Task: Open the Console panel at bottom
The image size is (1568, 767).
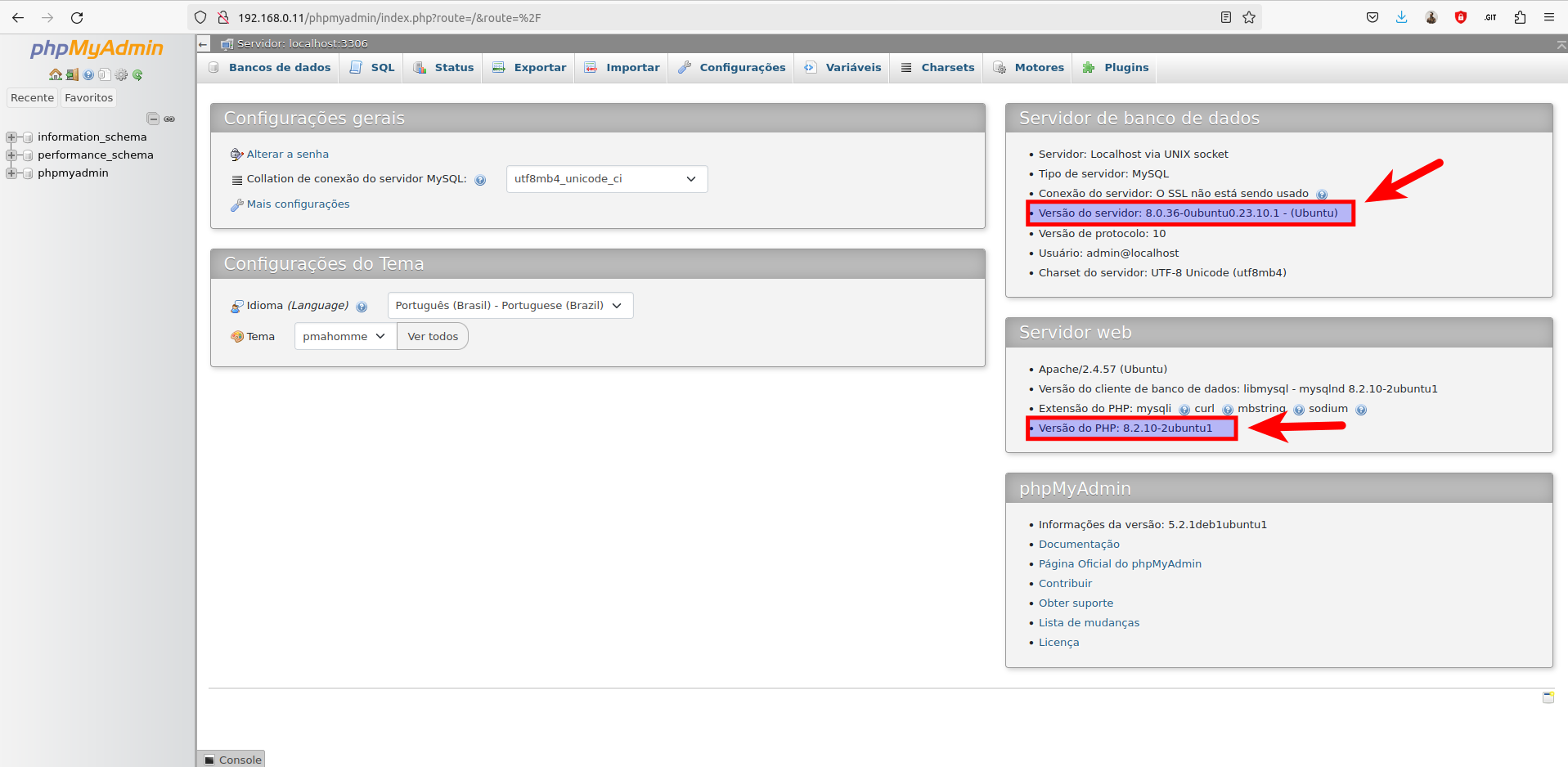Action: pyautogui.click(x=231, y=760)
